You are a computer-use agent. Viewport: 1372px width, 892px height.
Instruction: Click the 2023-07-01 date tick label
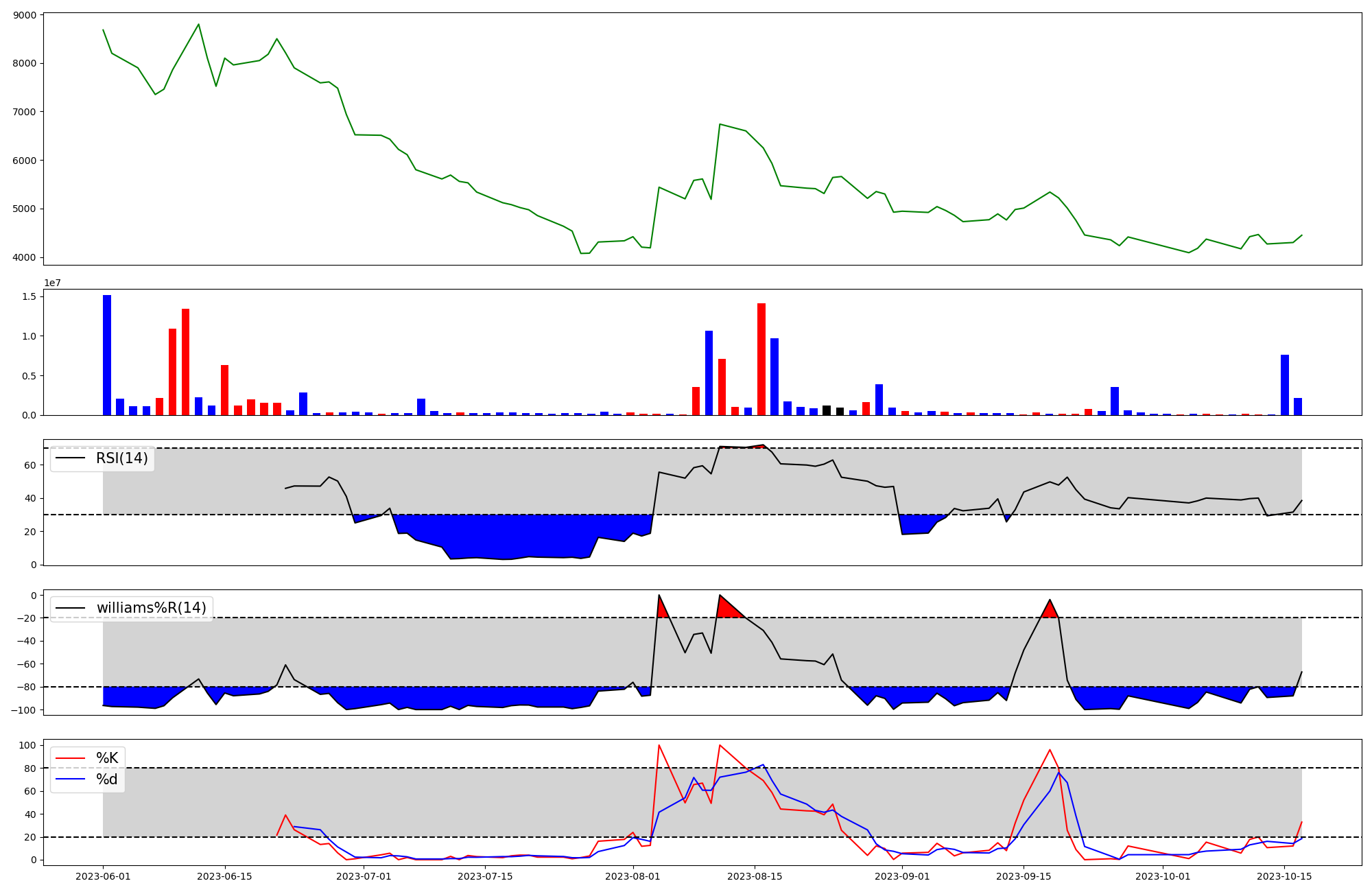pos(364,876)
